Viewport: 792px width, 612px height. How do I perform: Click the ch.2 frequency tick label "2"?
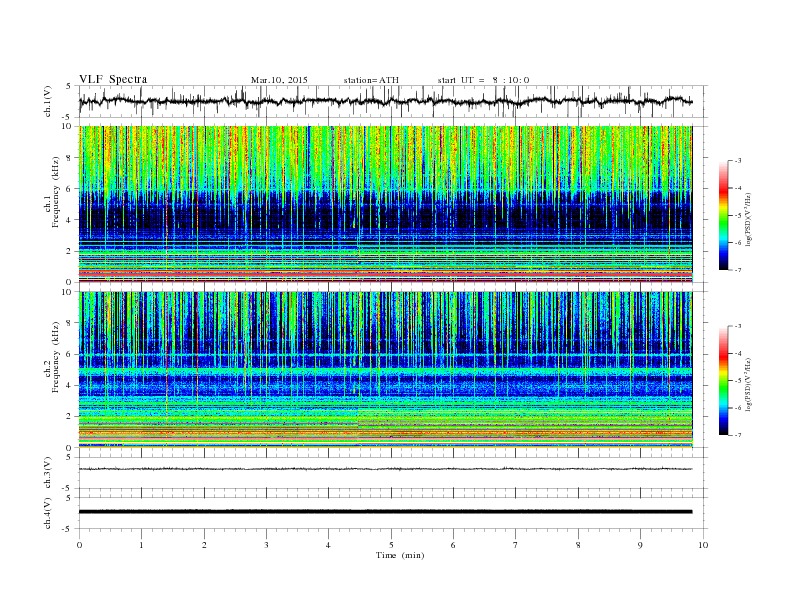pyautogui.click(x=70, y=417)
